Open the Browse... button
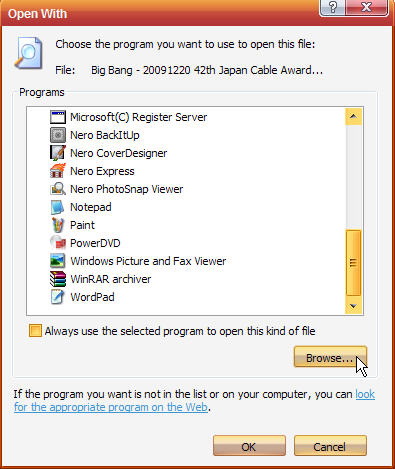Image resolution: width=395 pixels, height=469 pixels. click(x=330, y=358)
